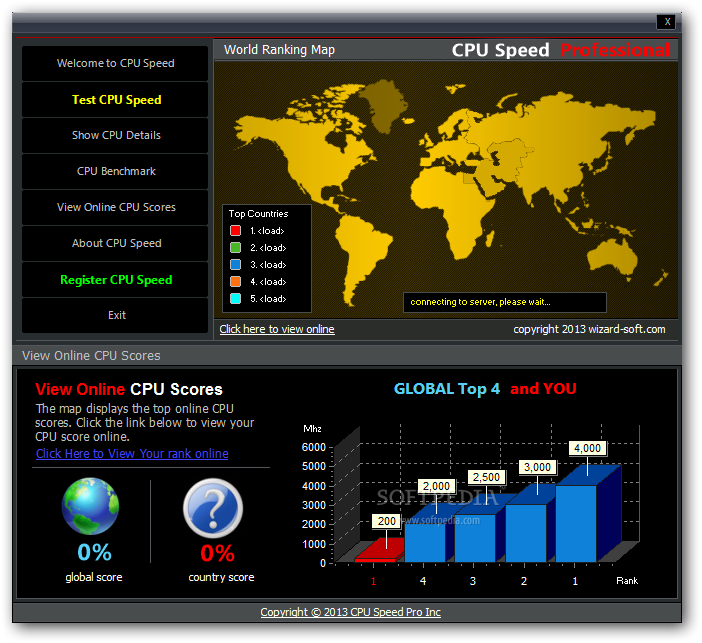Viewport: 702px width, 643px height.
Task: Click blue swatch for country 3
Action: 235,265
